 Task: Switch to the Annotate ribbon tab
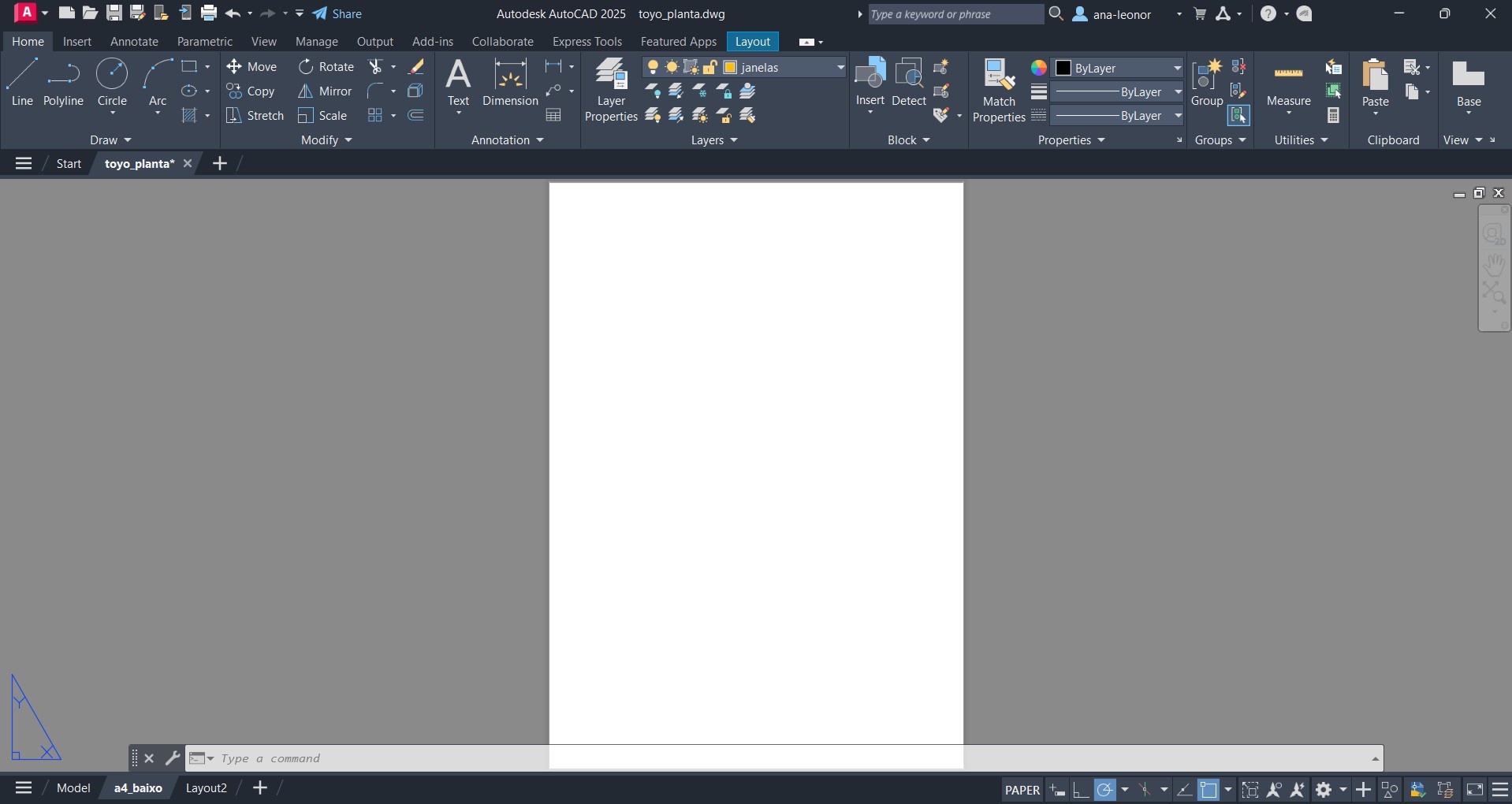134,42
